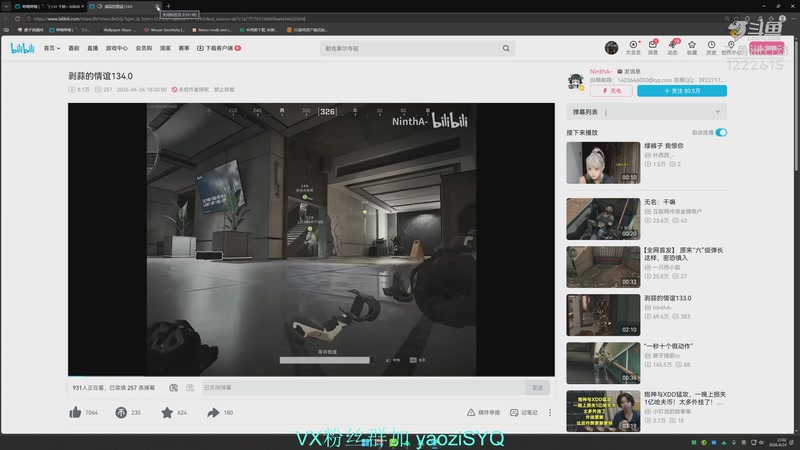Open the three-dot more options menu
The height and width of the screenshot is (450, 800).
tap(550, 412)
